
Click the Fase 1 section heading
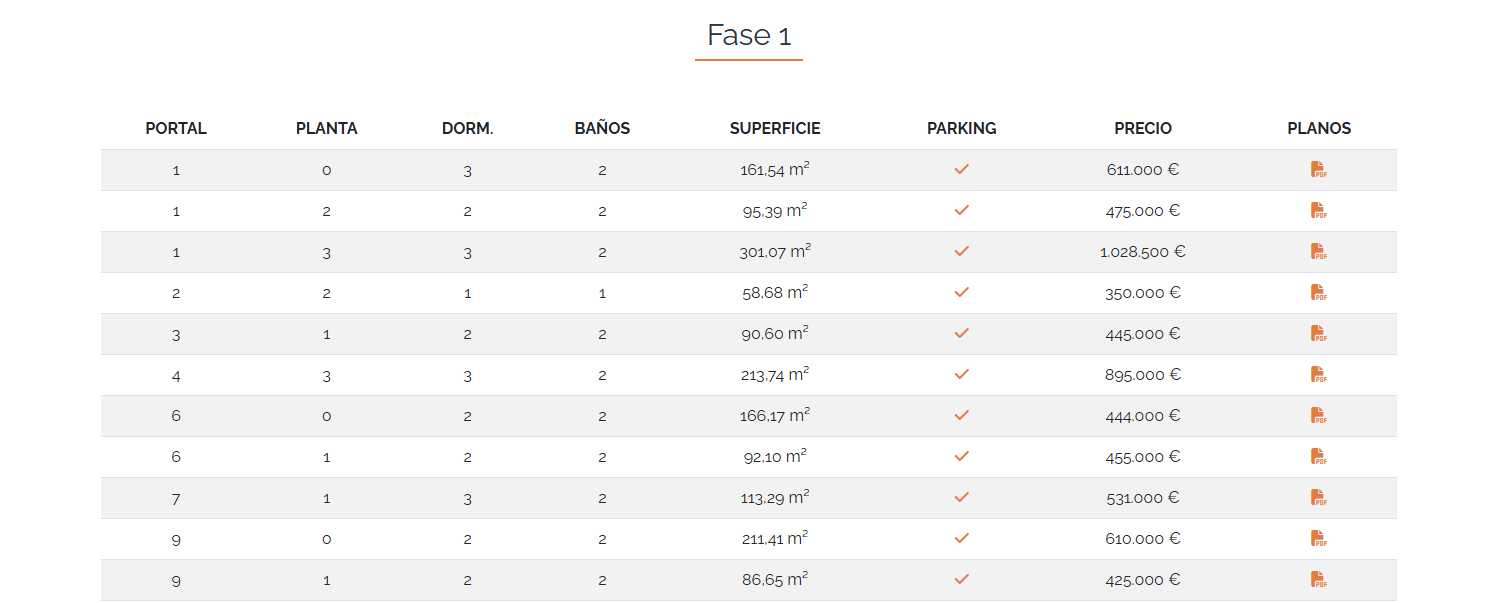[748, 36]
